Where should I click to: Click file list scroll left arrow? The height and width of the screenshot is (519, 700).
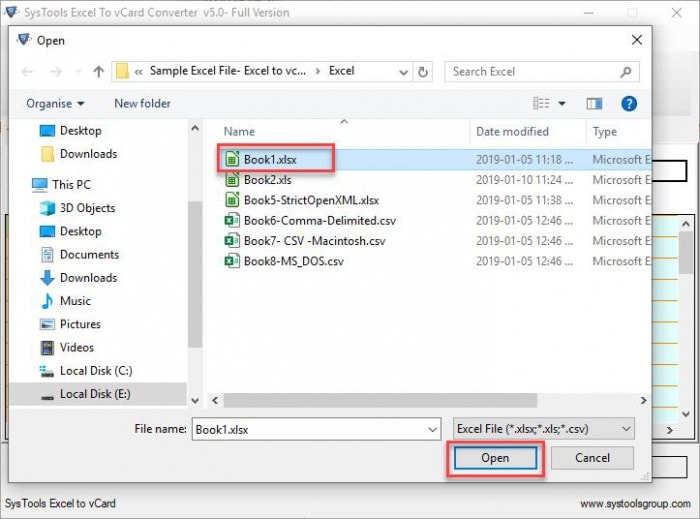coord(215,400)
